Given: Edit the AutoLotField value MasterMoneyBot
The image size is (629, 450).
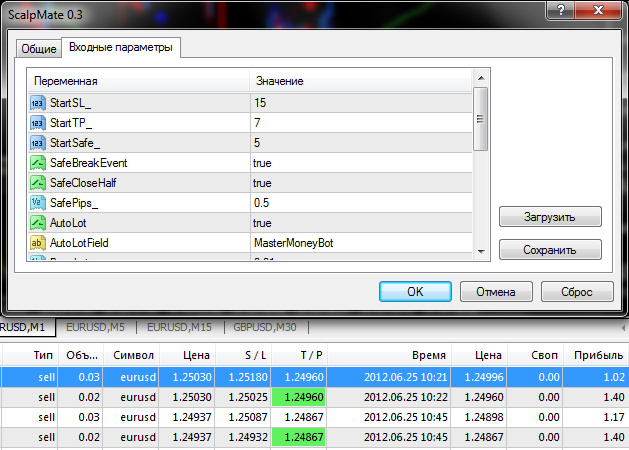Looking at the screenshot, I should pos(361,243).
